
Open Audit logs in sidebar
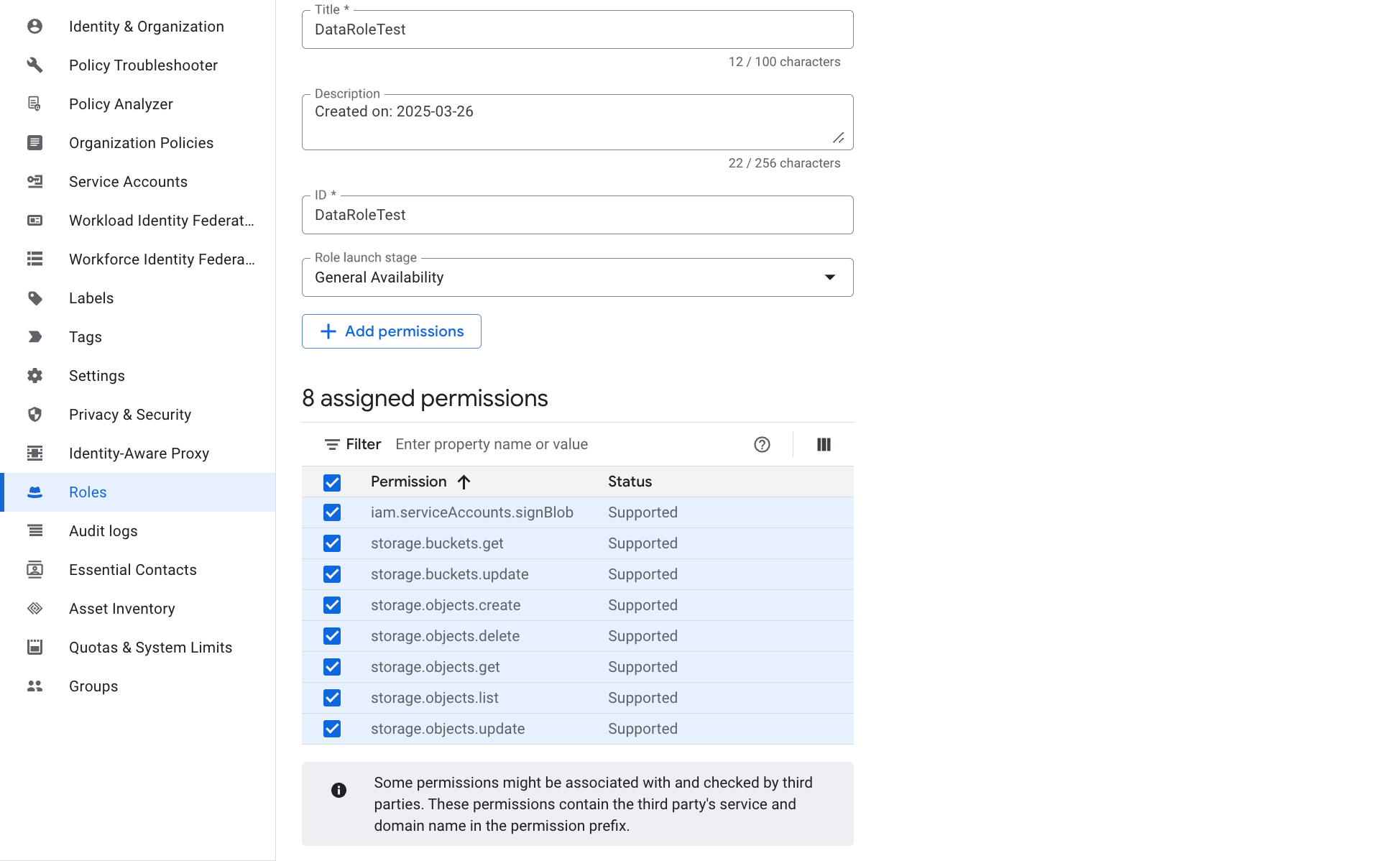click(x=103, y=531)
